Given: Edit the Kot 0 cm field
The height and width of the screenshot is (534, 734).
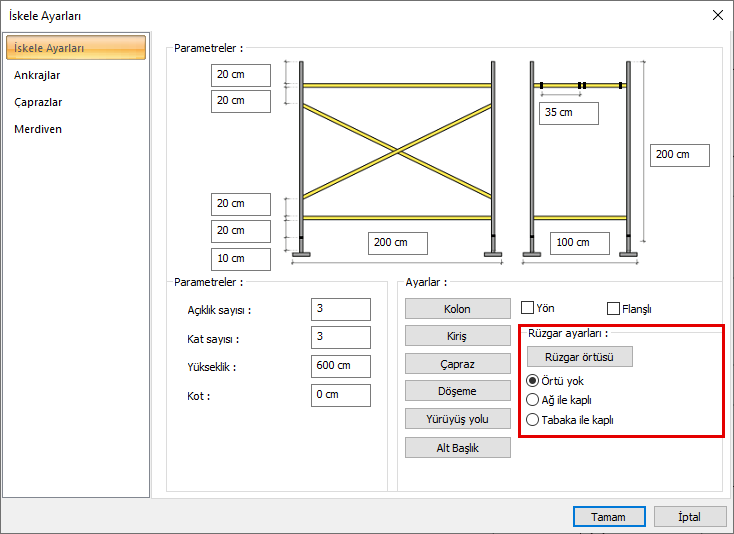Looking at the screenshot, I should pyautogui.click(x=341, y=395).
